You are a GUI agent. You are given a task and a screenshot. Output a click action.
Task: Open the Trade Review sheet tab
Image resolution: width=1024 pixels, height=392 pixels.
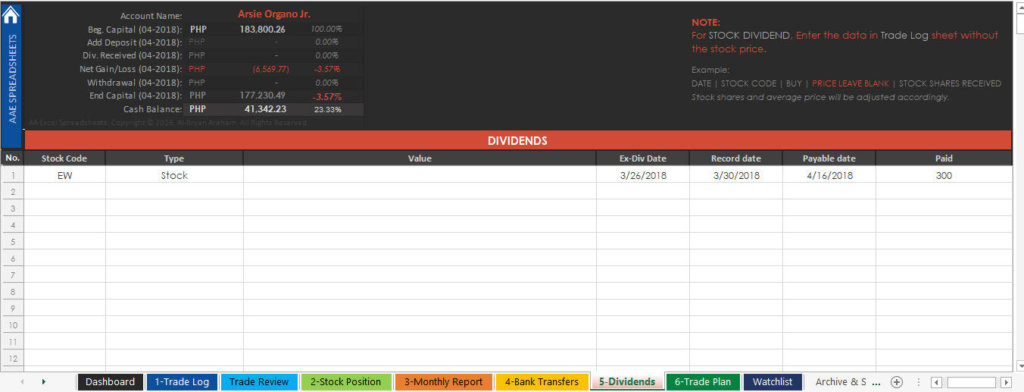[x=259, y=382]
